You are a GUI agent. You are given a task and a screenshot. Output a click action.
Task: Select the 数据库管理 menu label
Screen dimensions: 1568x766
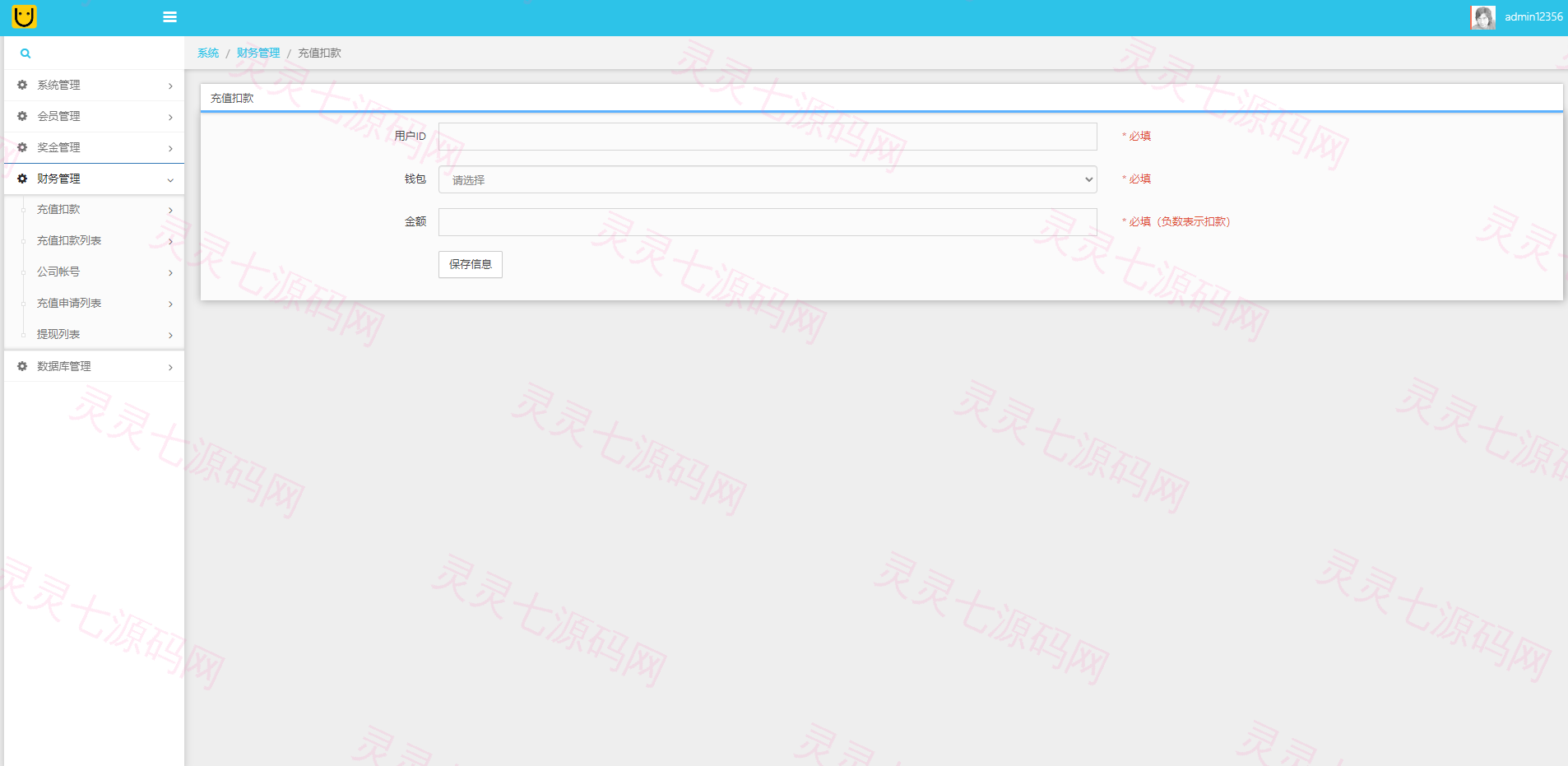[64, 366]
